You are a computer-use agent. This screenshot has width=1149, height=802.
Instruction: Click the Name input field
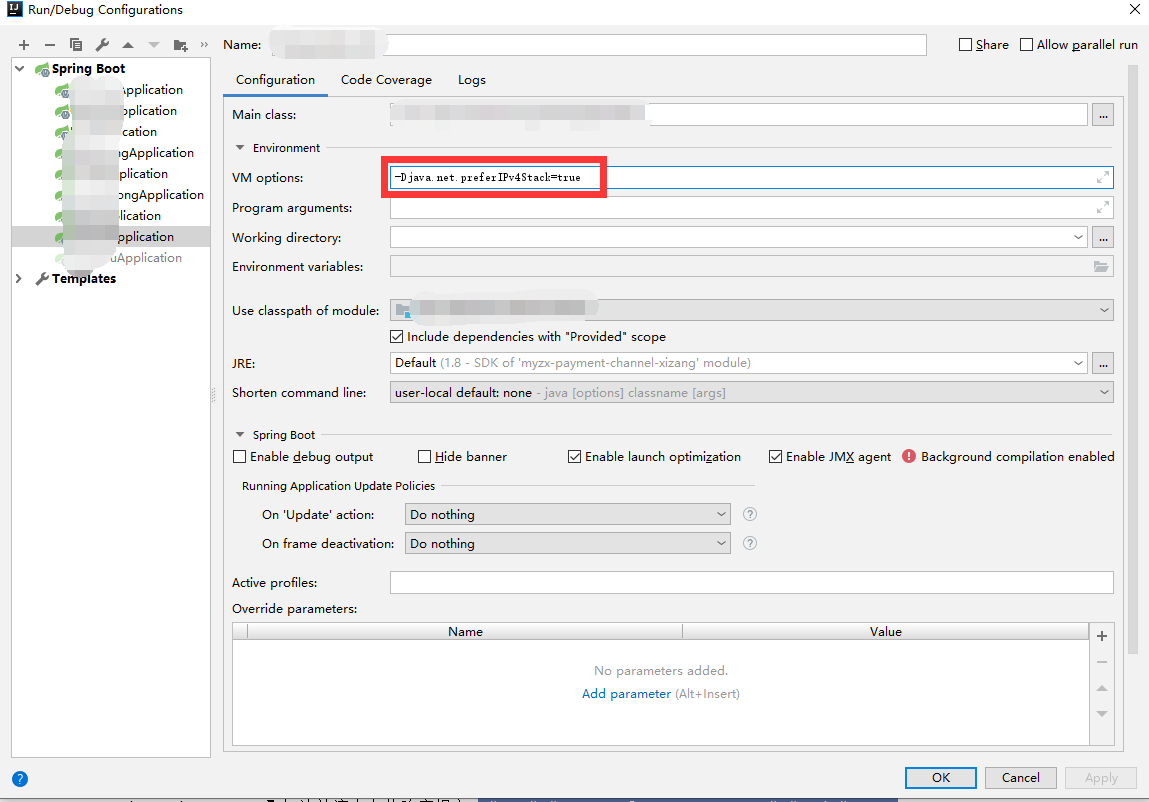[x=598, y=45]
